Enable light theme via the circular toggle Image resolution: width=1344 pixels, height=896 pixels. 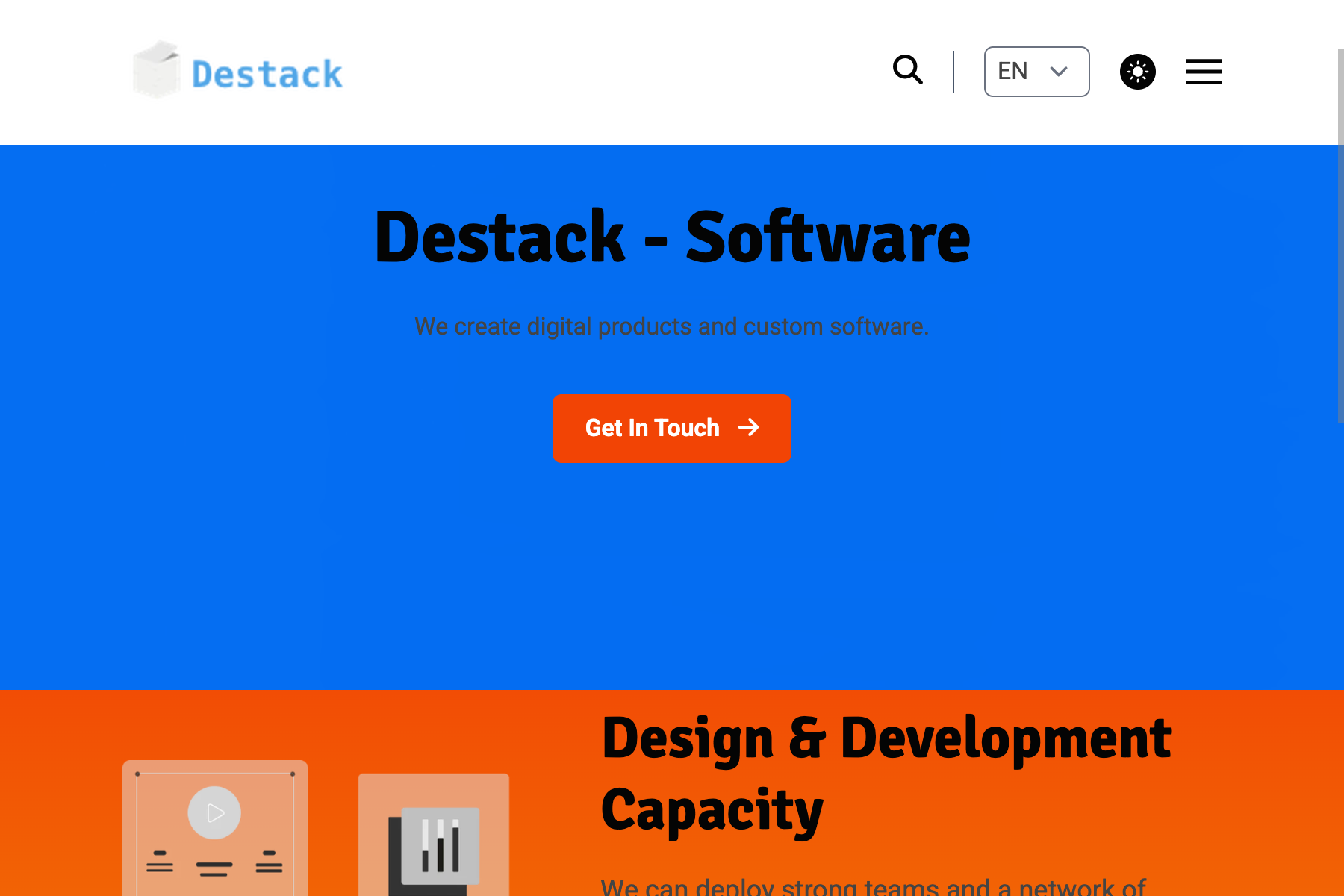click(x=1137, y=71)
